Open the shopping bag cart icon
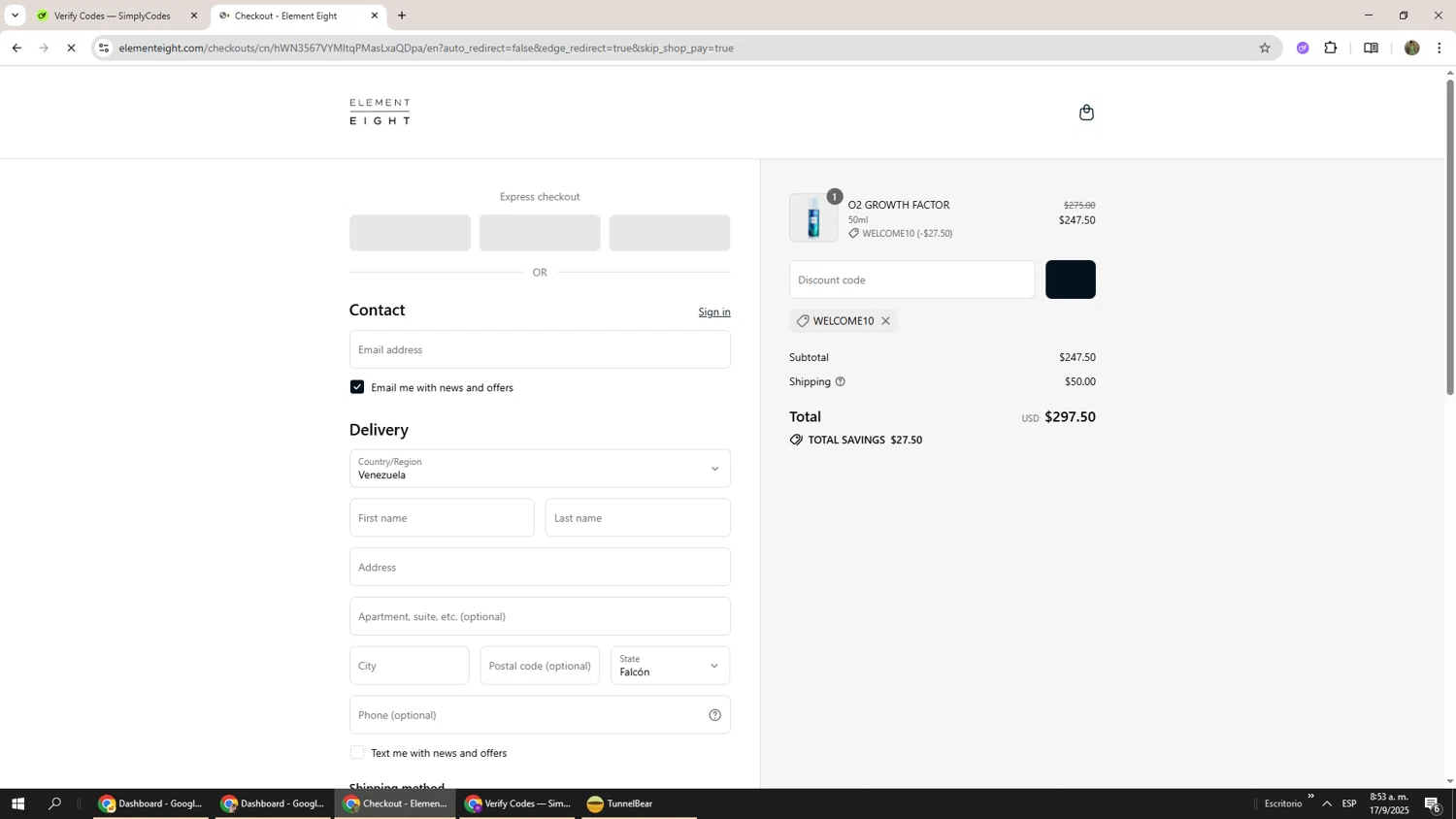Screen dimensions: 1456x819 click(x=1086, y=113)
